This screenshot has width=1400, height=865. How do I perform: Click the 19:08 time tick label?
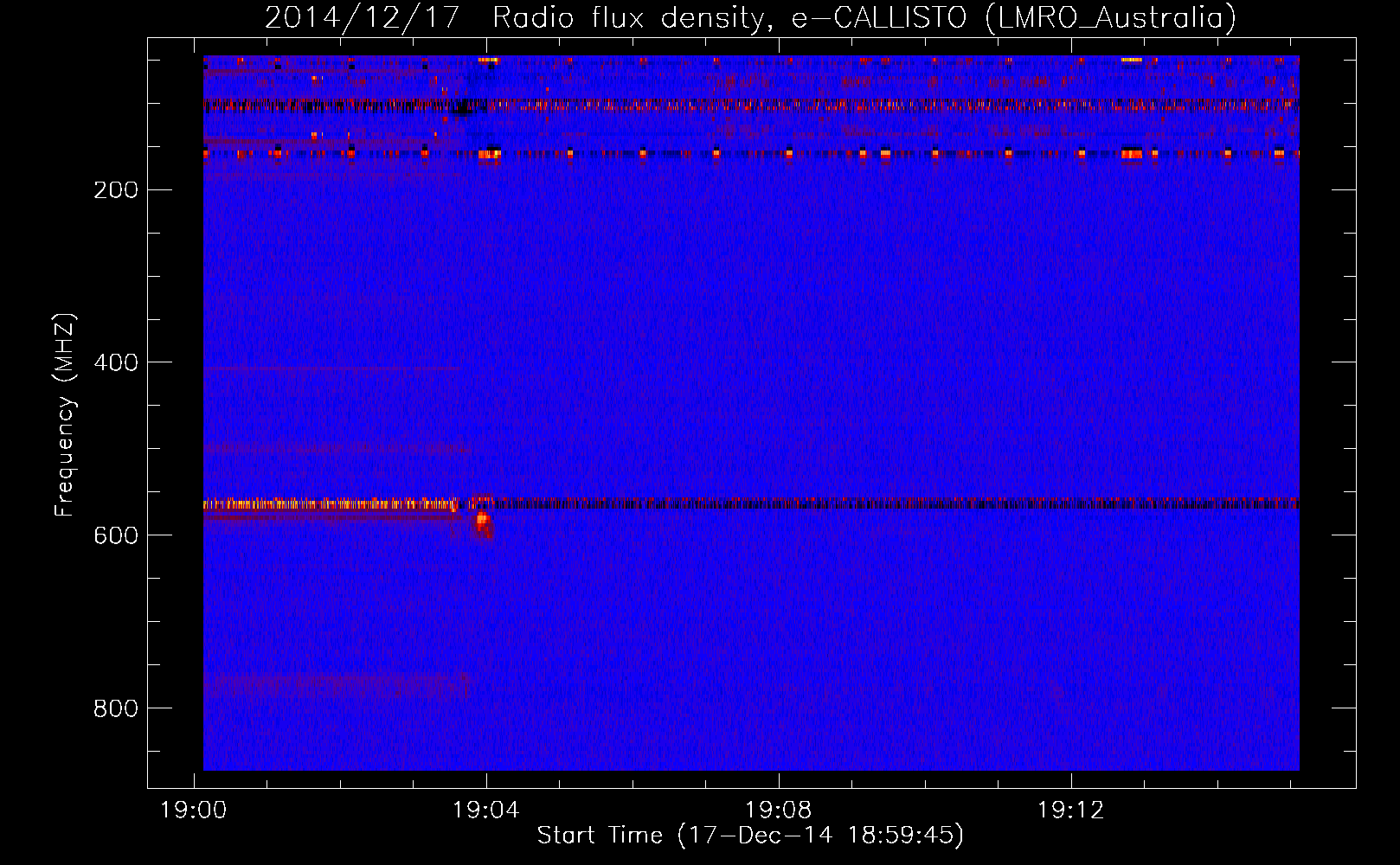click(779, 811)
